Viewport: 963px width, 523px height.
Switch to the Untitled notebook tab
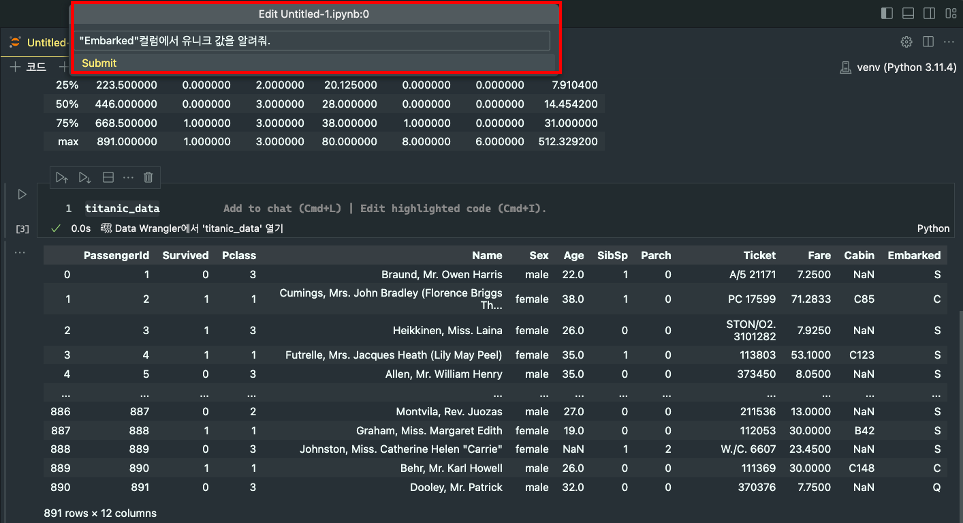[45, 42]
